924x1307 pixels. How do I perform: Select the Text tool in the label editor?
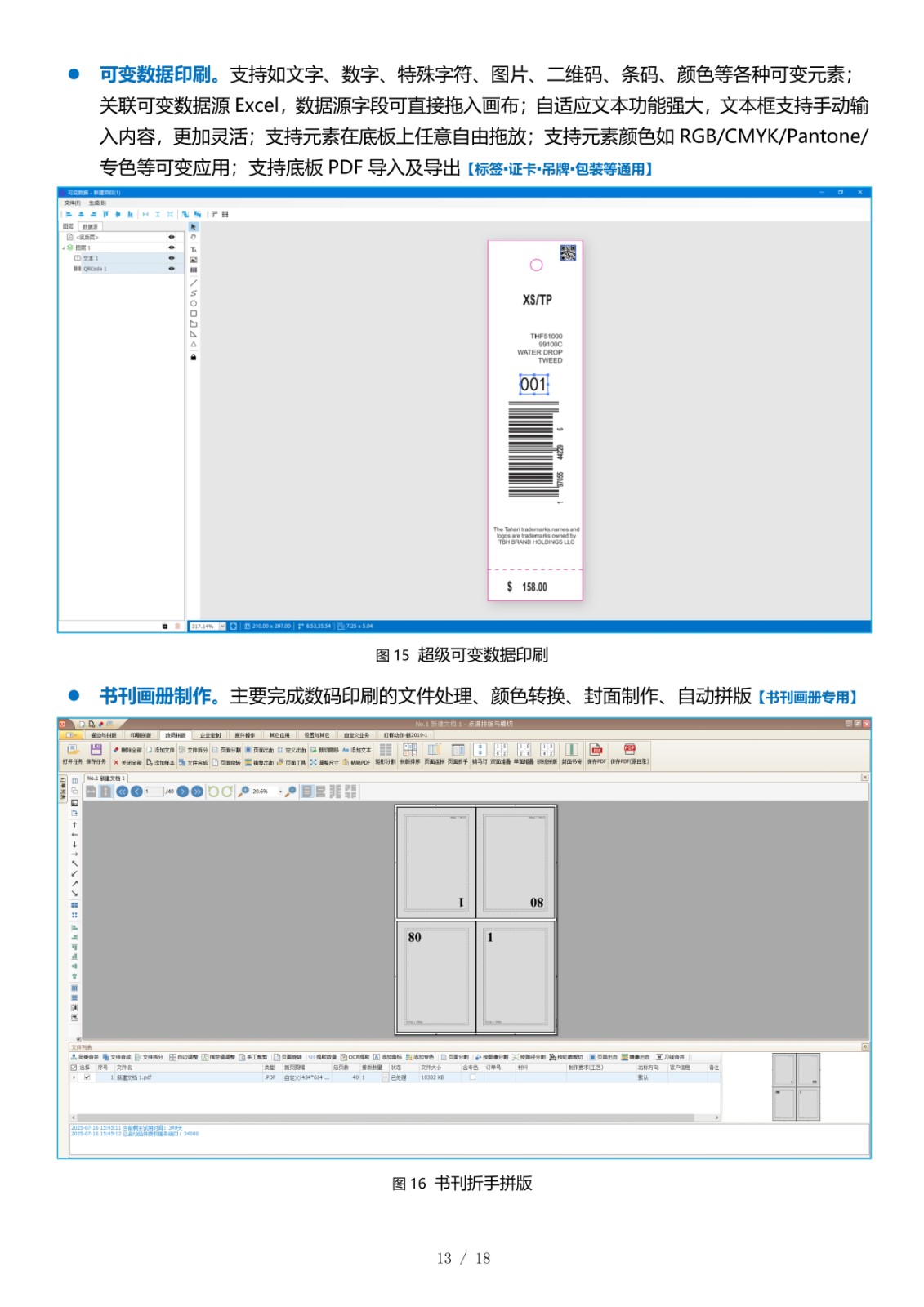click(194, 249)
